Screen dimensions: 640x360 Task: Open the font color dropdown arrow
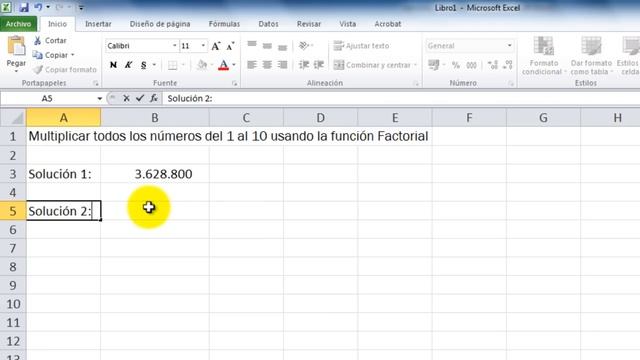coord(234,65)
